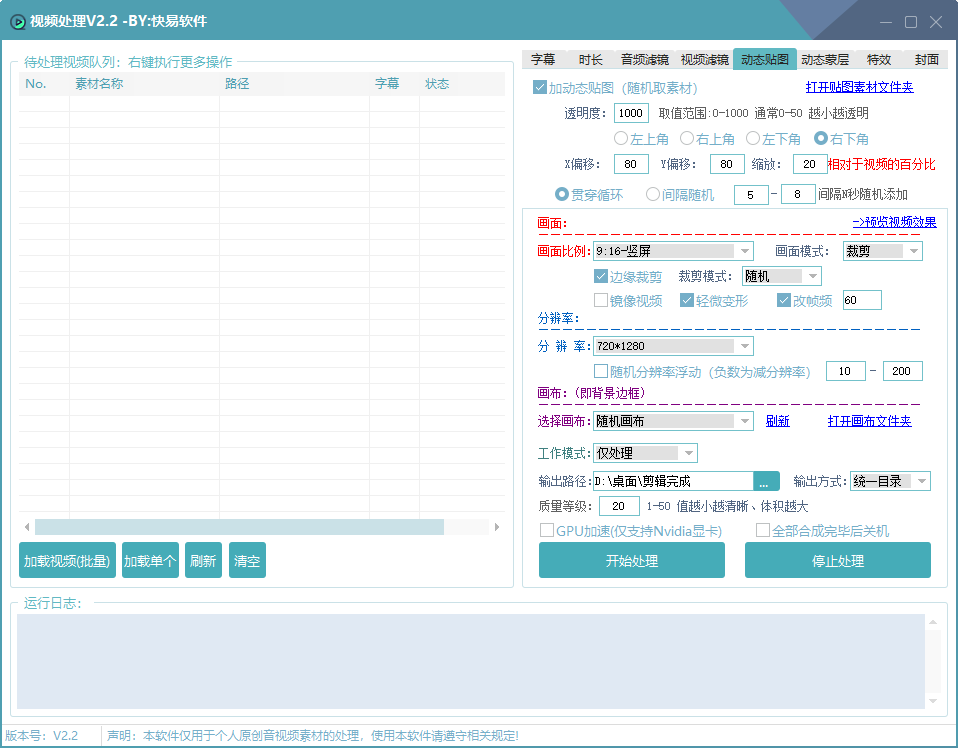Viewport: 958px width, 748px height.
Task: Switch to the 特效 tab
Action: pos(879,59)
